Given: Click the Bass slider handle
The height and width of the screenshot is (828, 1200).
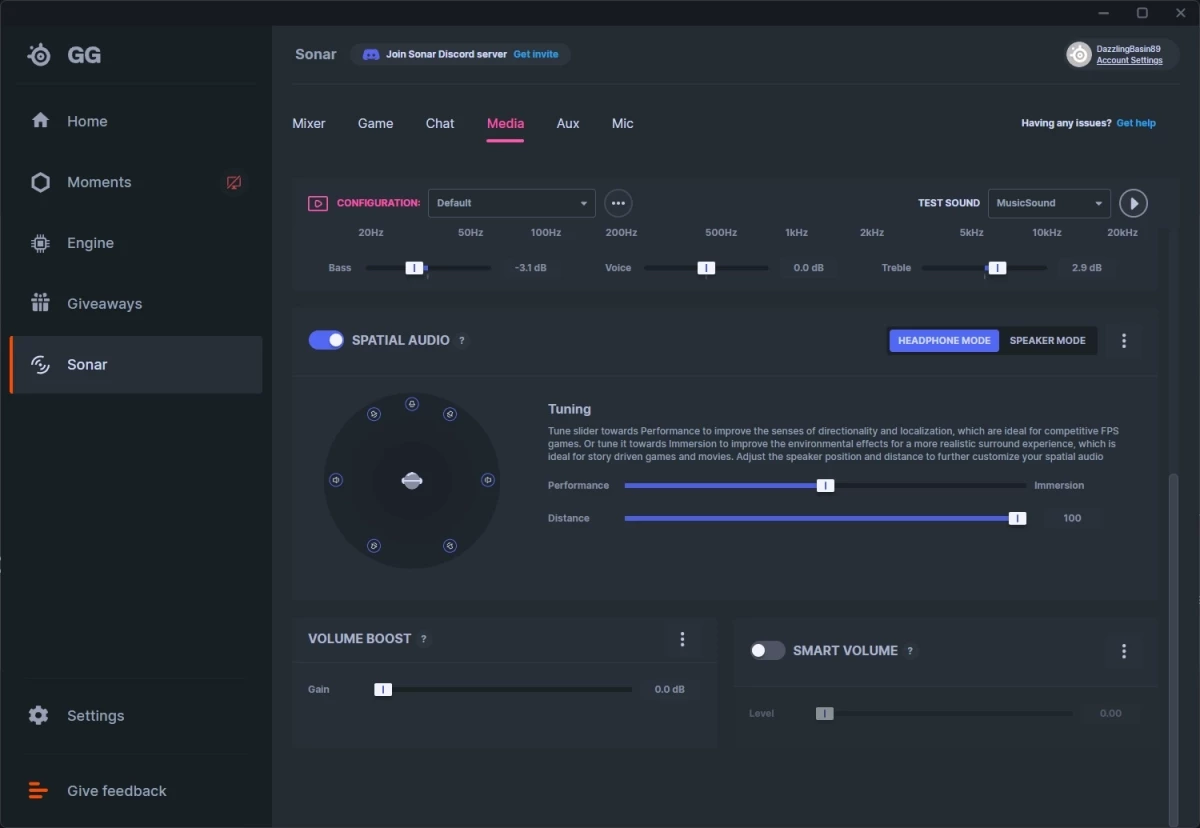Looking at the screenshot, I should [414, 268].
